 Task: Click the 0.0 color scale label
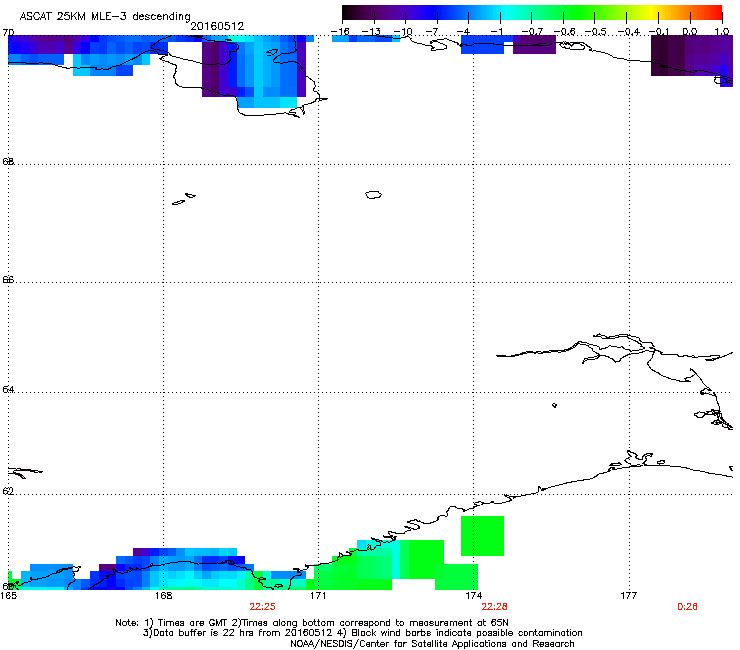coord(690,32)
